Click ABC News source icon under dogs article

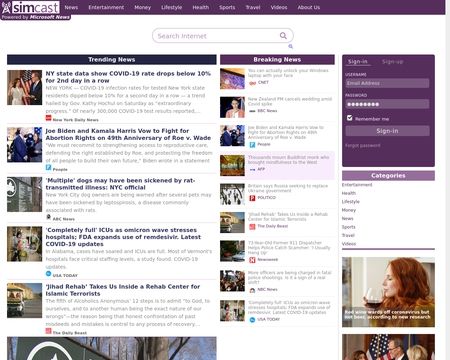pyautogui.click(x=48, y=217)
